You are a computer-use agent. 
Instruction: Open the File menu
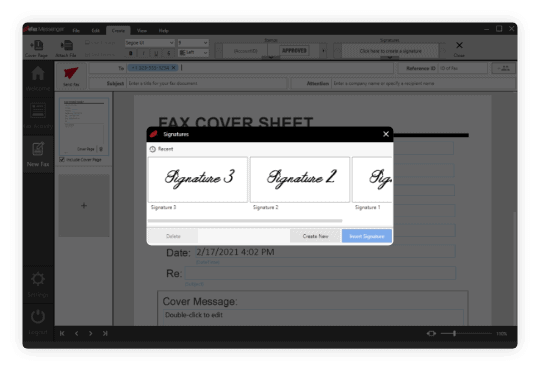(x=76, y=31)
